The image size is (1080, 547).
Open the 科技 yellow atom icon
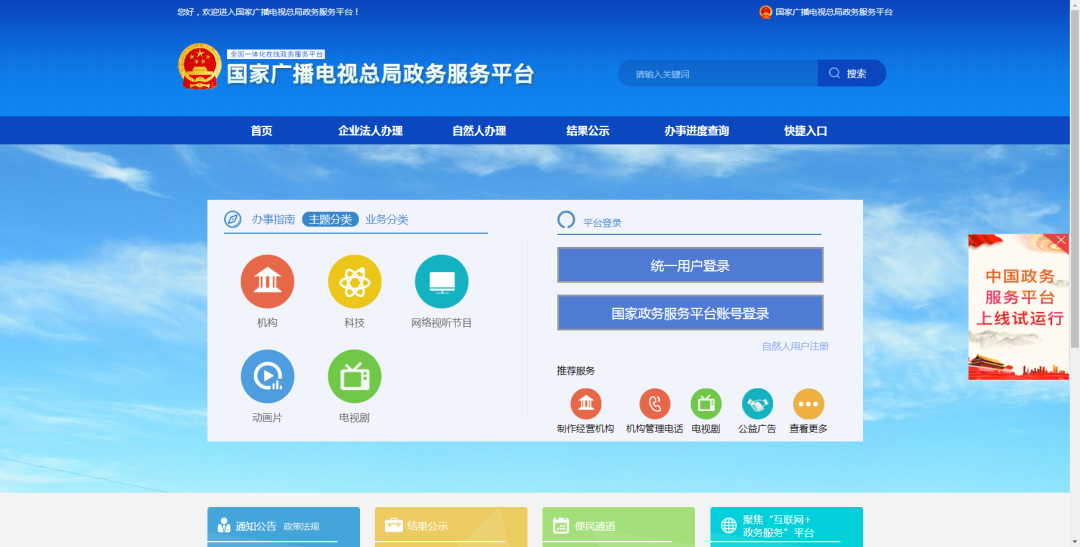pyautogui.click(x=355, y=282)
